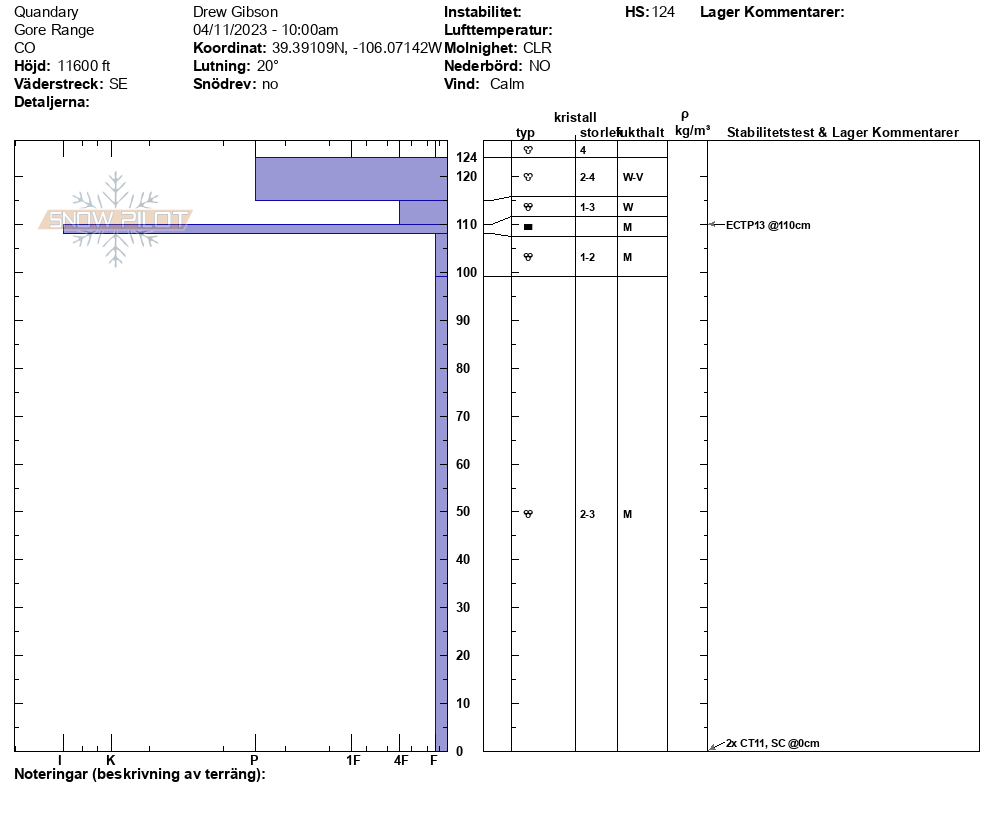994x840 pixels.
Task: Select the crystal symbol beside size 2-4
Action: (528, 177)
